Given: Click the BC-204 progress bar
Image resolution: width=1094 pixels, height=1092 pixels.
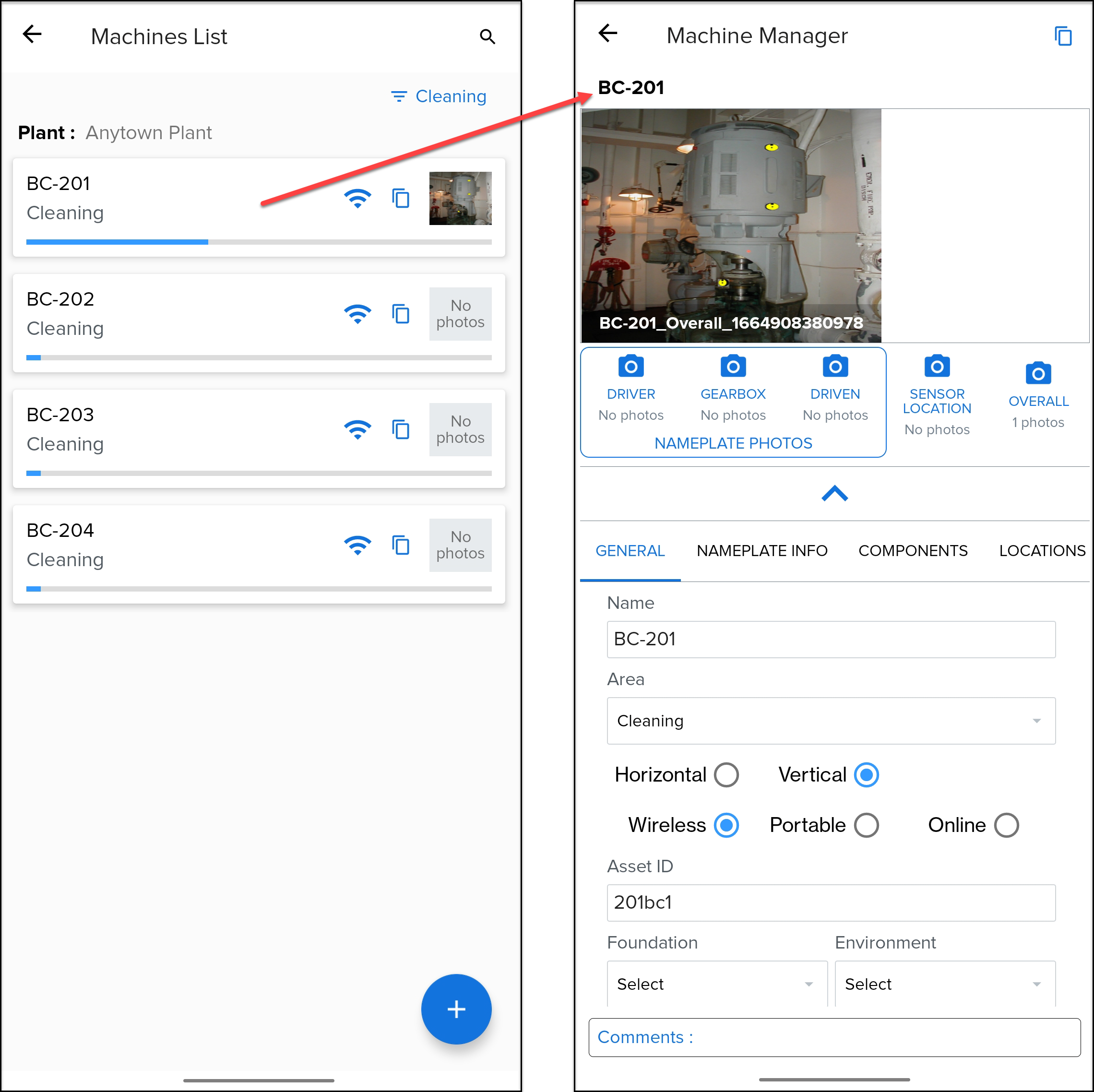Looking at the screenshot, I should coord(259,589).
